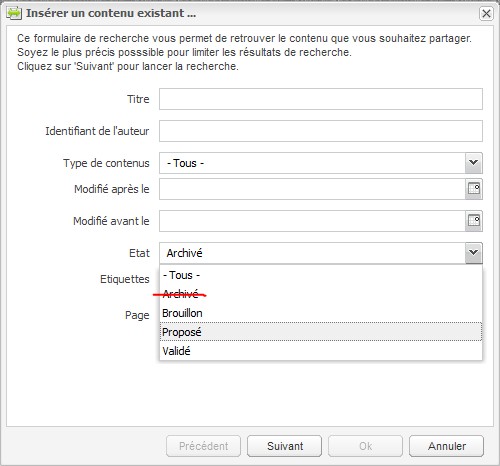This screenshot has height=466, width=500.
Task: Click the Suivant button
Action: [x=285, y=446]
